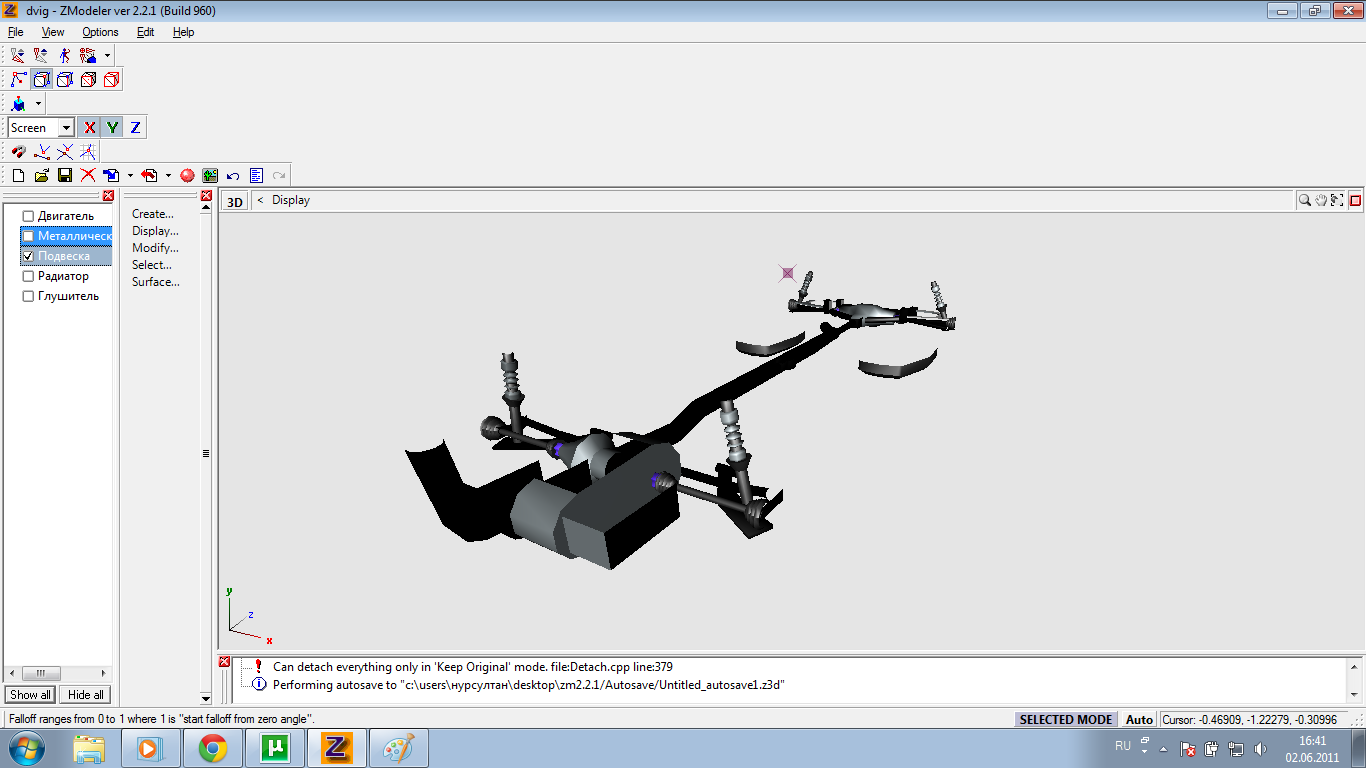Open the textures browser cactus icon
The width and height of the screenshot is (1366, 768).
(210, 175)
